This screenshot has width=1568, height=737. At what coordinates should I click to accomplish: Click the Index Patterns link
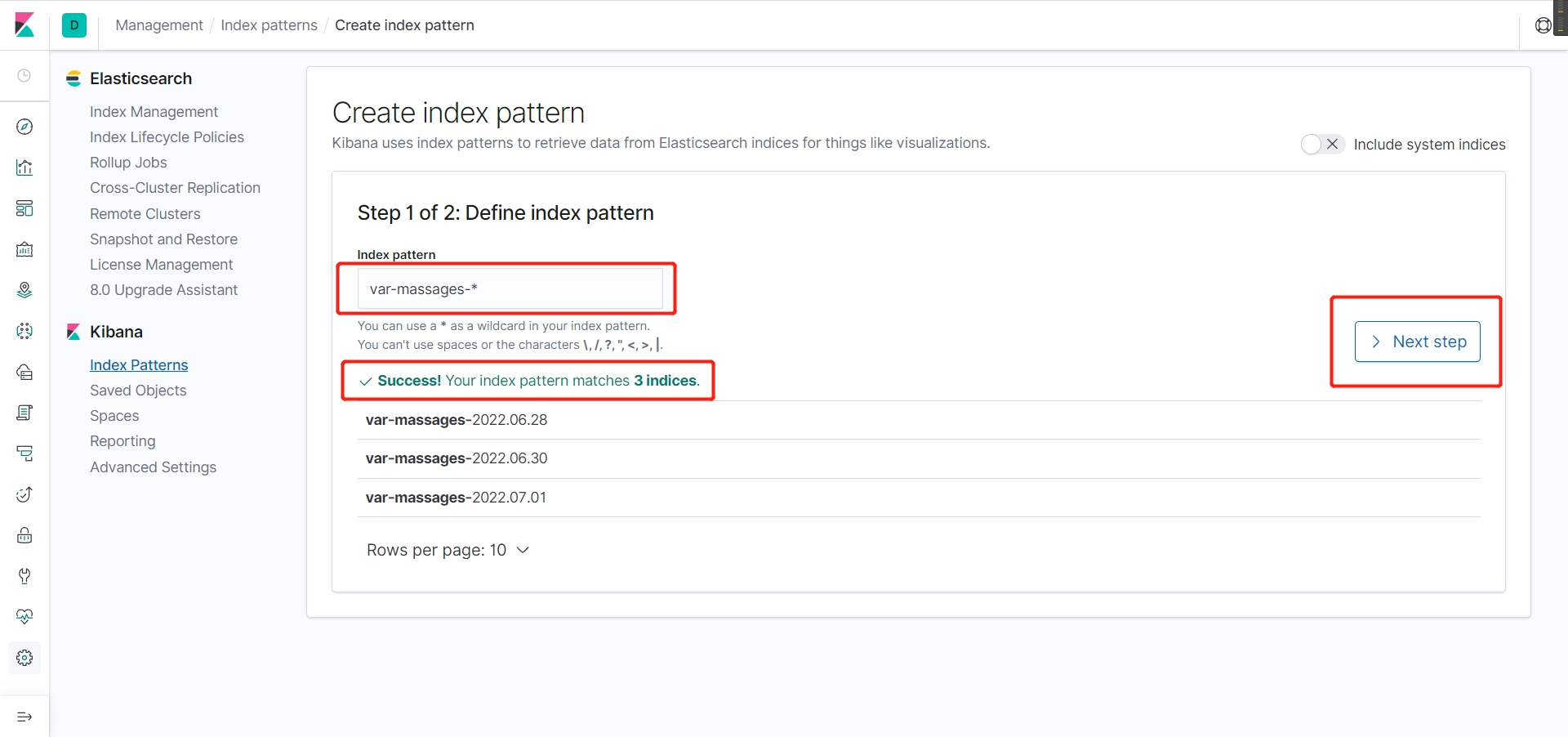(x=139, y=365)
